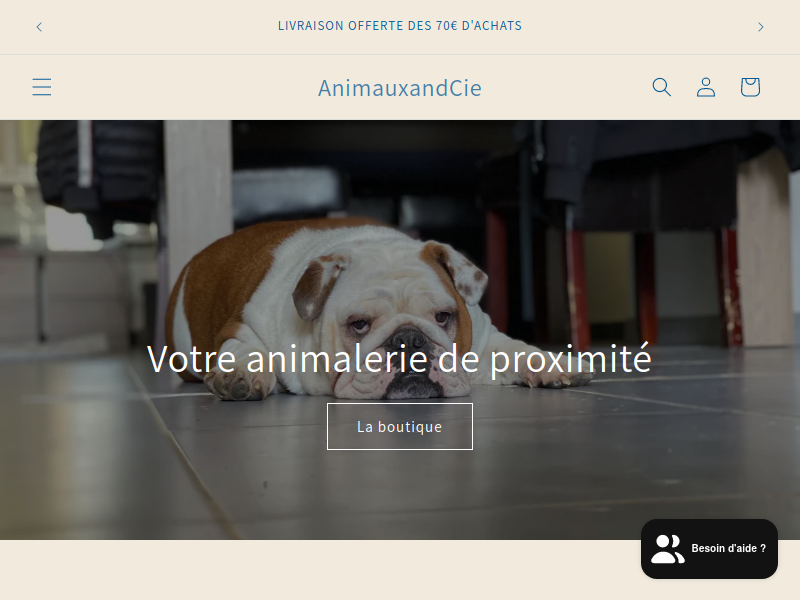Viewport: 800px width, 600px height.
Task: Open the Besoin d'aide ? chat
Action: pos(709,549)
